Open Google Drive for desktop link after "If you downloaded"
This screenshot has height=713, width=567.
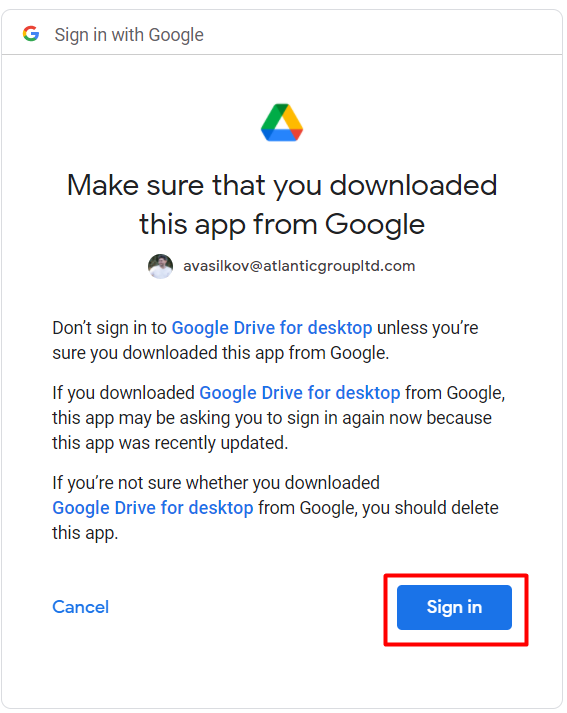pos(300,393)
